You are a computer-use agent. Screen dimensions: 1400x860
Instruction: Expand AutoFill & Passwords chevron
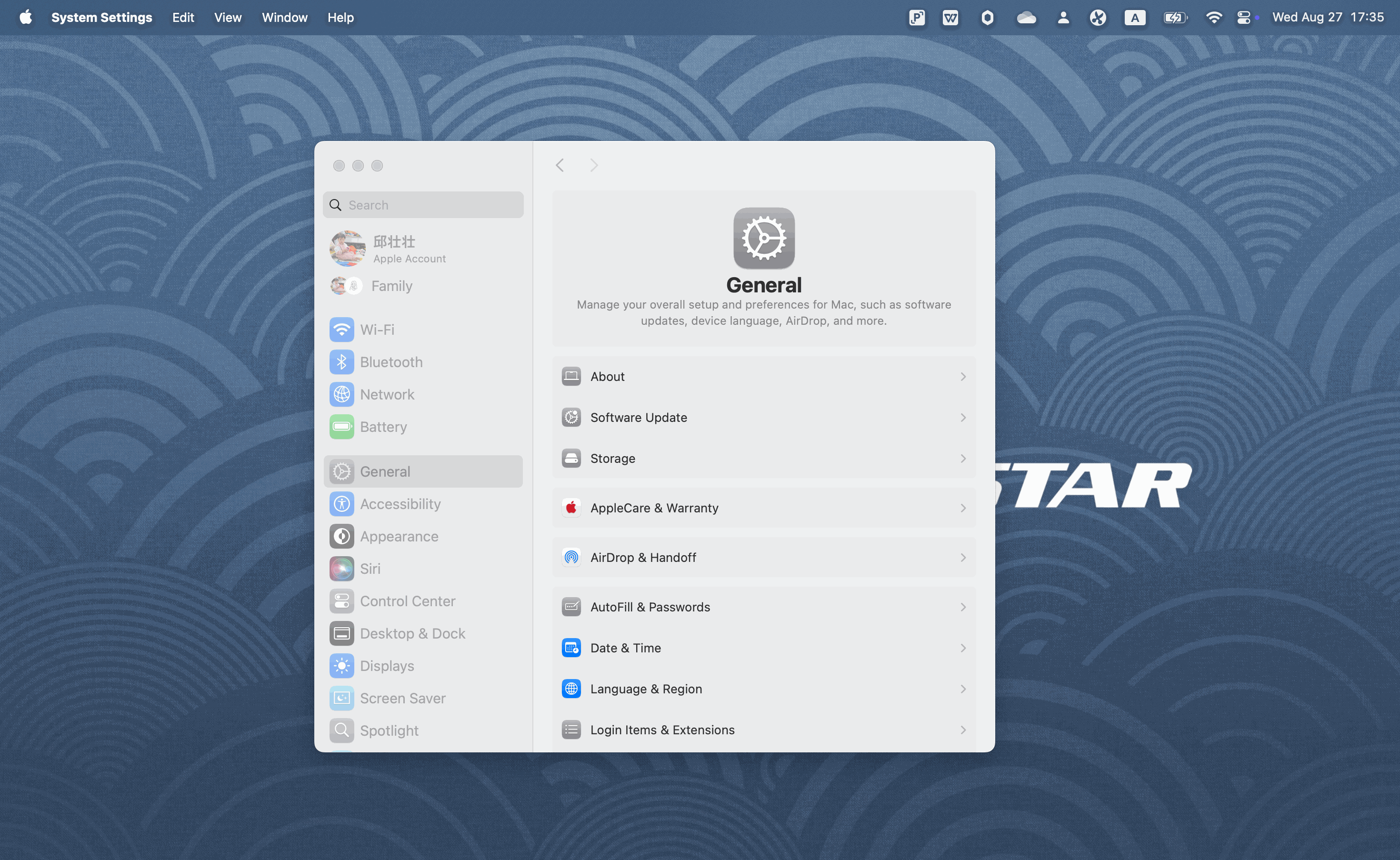click(x=963, y=606)
